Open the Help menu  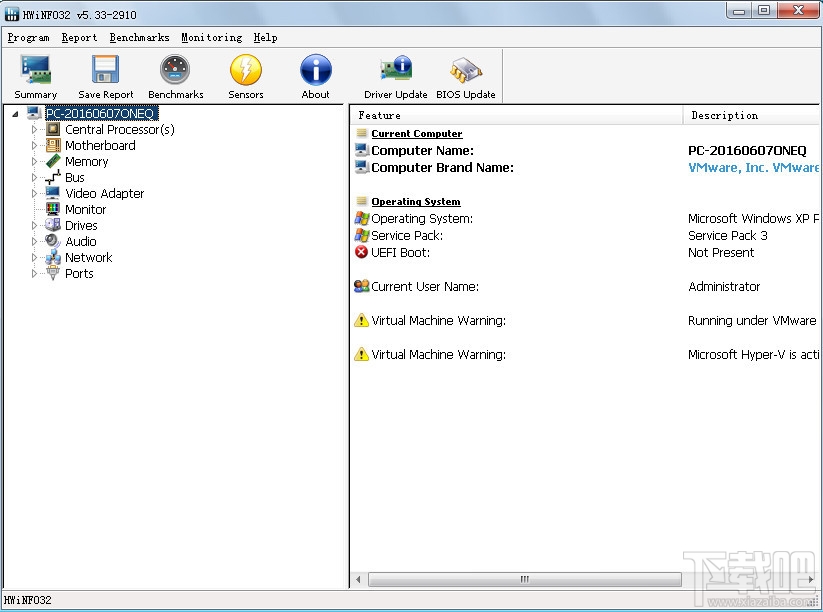pos(266,38)
